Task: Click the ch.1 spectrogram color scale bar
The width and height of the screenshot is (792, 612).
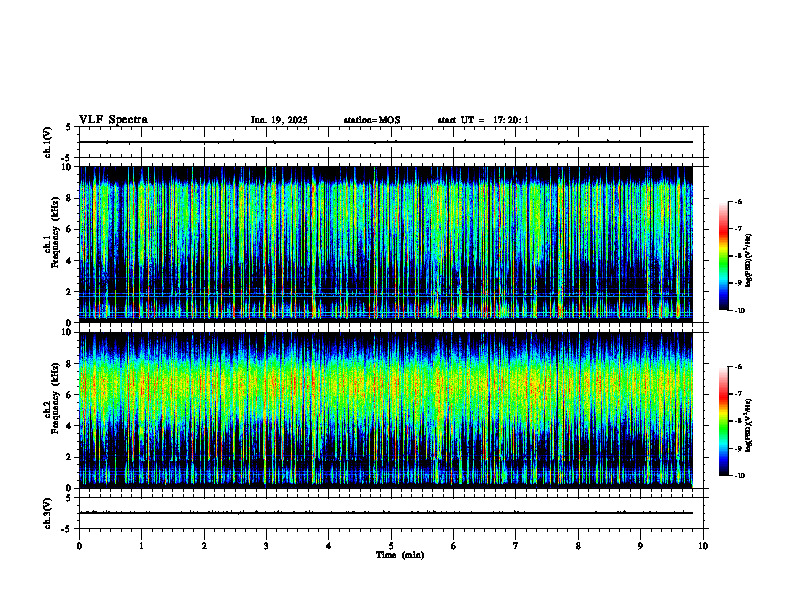Action: coord(723,256)
